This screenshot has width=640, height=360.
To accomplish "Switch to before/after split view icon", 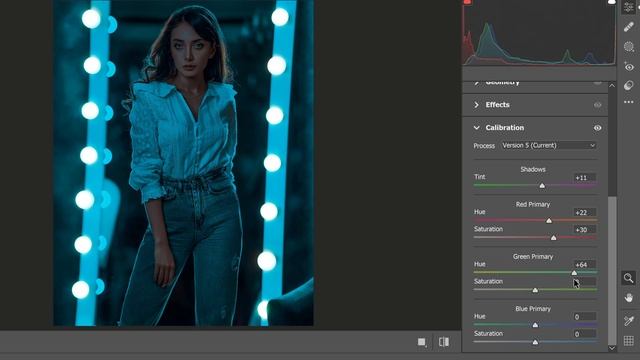I will (x=444, y=342).
